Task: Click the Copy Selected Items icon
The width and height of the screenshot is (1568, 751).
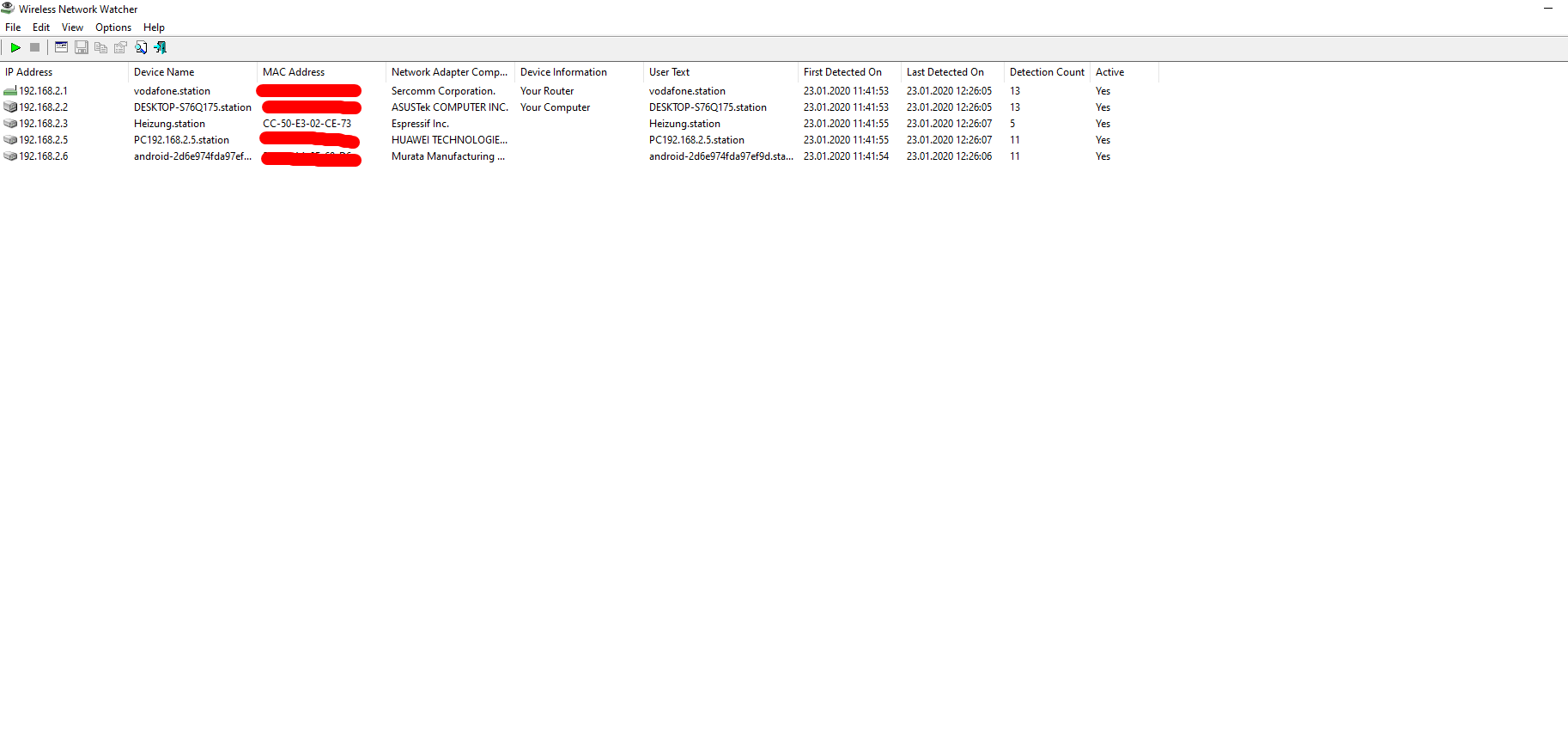Action: click(101, 48)
